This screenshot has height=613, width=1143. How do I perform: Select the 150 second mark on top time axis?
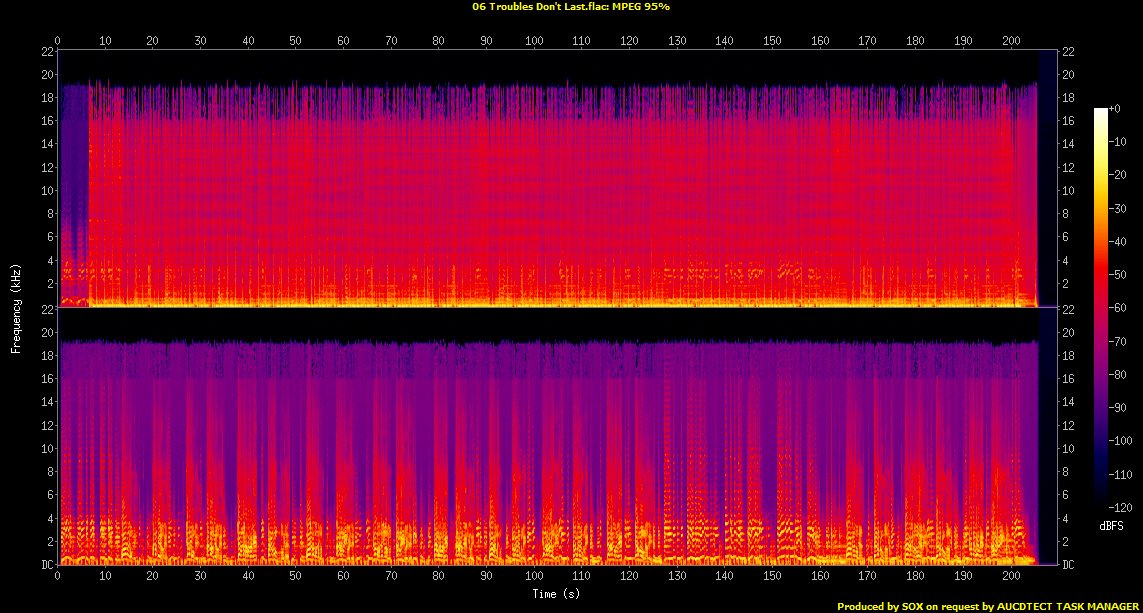point(772,41)
